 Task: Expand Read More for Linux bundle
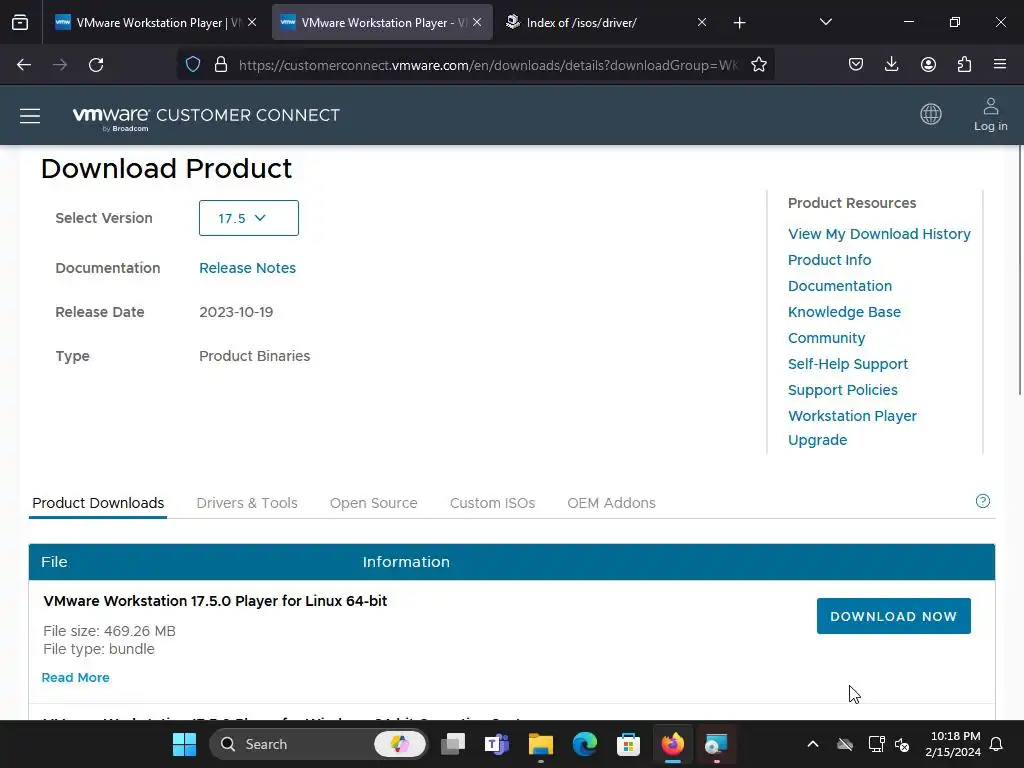coord(76,677)
